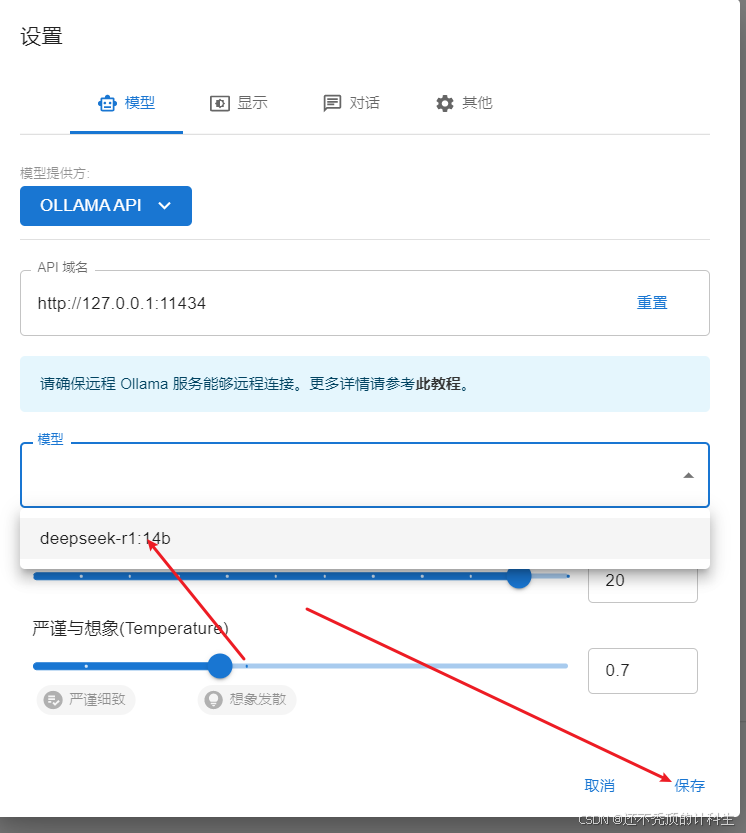Click the light track of the Temperature slider
Viewport: 746px width, 833px height.
click(400, 666)
